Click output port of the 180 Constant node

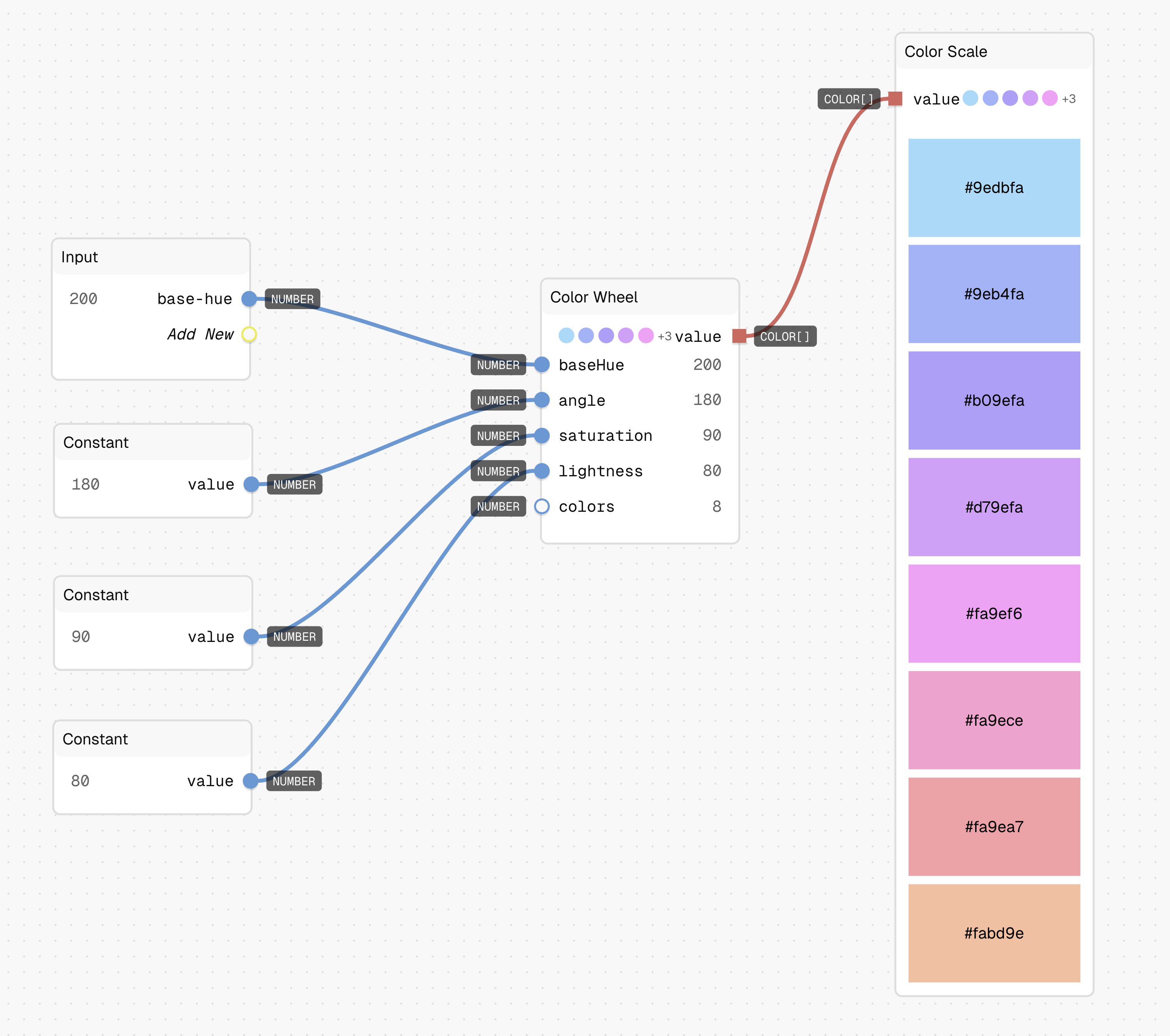tap(251, 484)
